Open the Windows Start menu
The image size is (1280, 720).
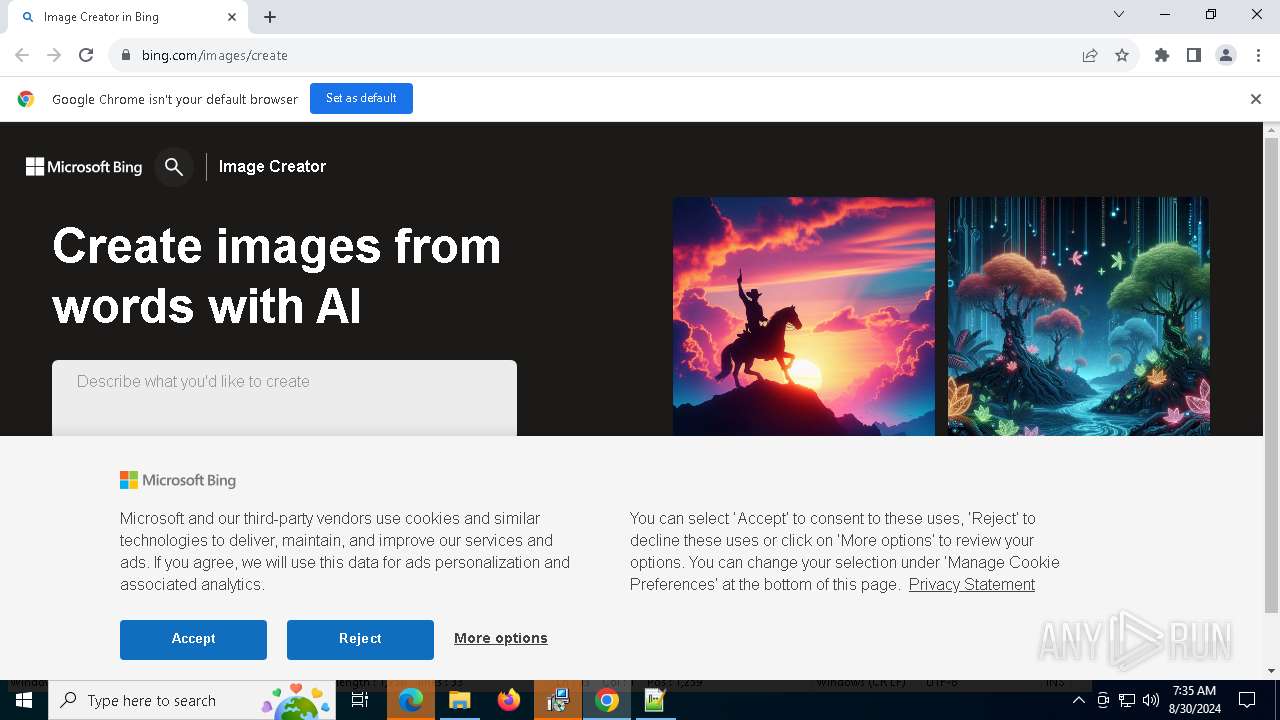pos(24,700)
